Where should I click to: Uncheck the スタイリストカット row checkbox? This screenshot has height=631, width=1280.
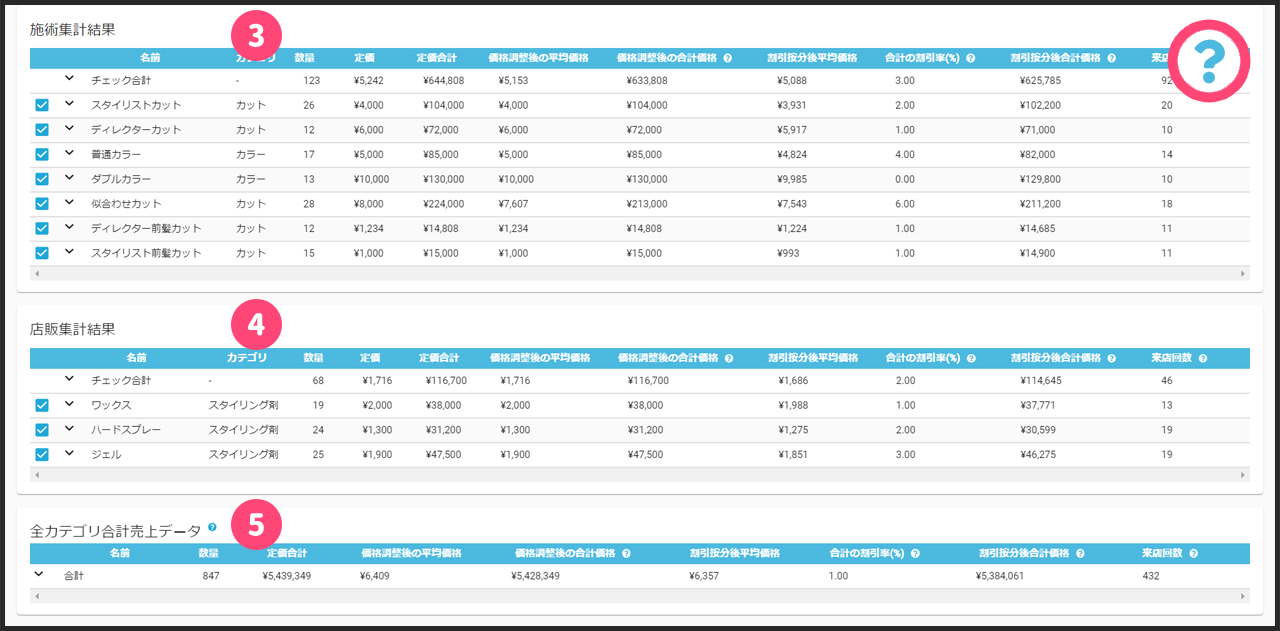[42, 104]
